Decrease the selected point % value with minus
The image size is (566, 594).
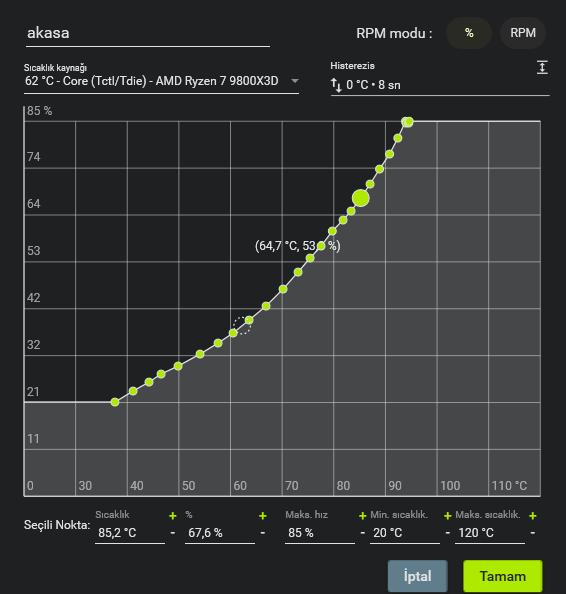click(263, 533)
